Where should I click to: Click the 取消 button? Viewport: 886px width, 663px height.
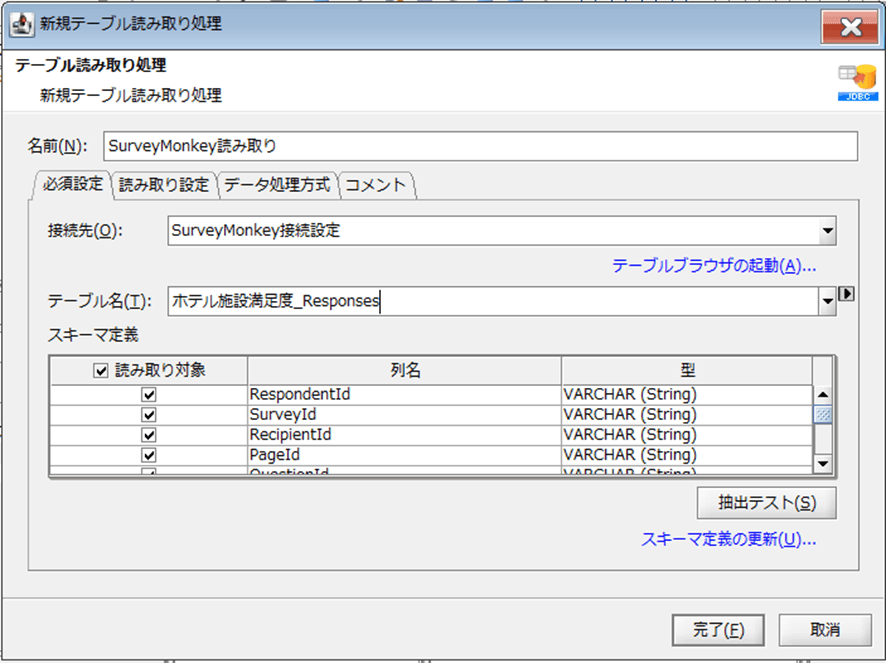coord(825,630)
